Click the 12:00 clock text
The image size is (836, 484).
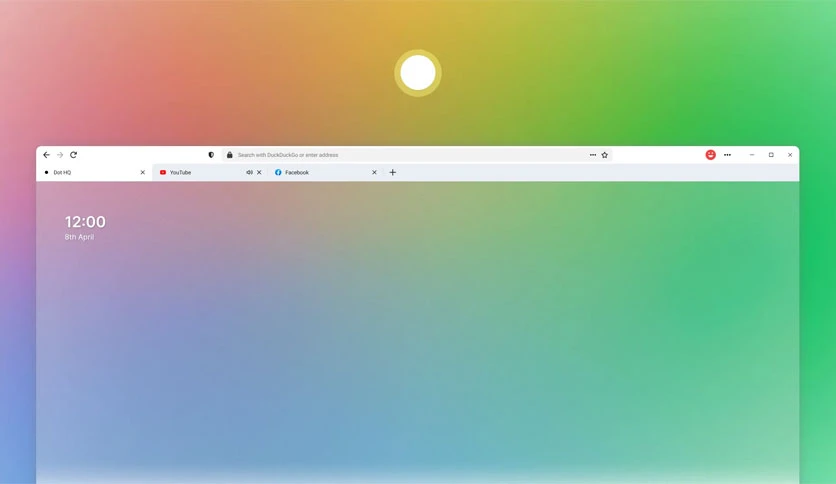[x=85, y=222]
